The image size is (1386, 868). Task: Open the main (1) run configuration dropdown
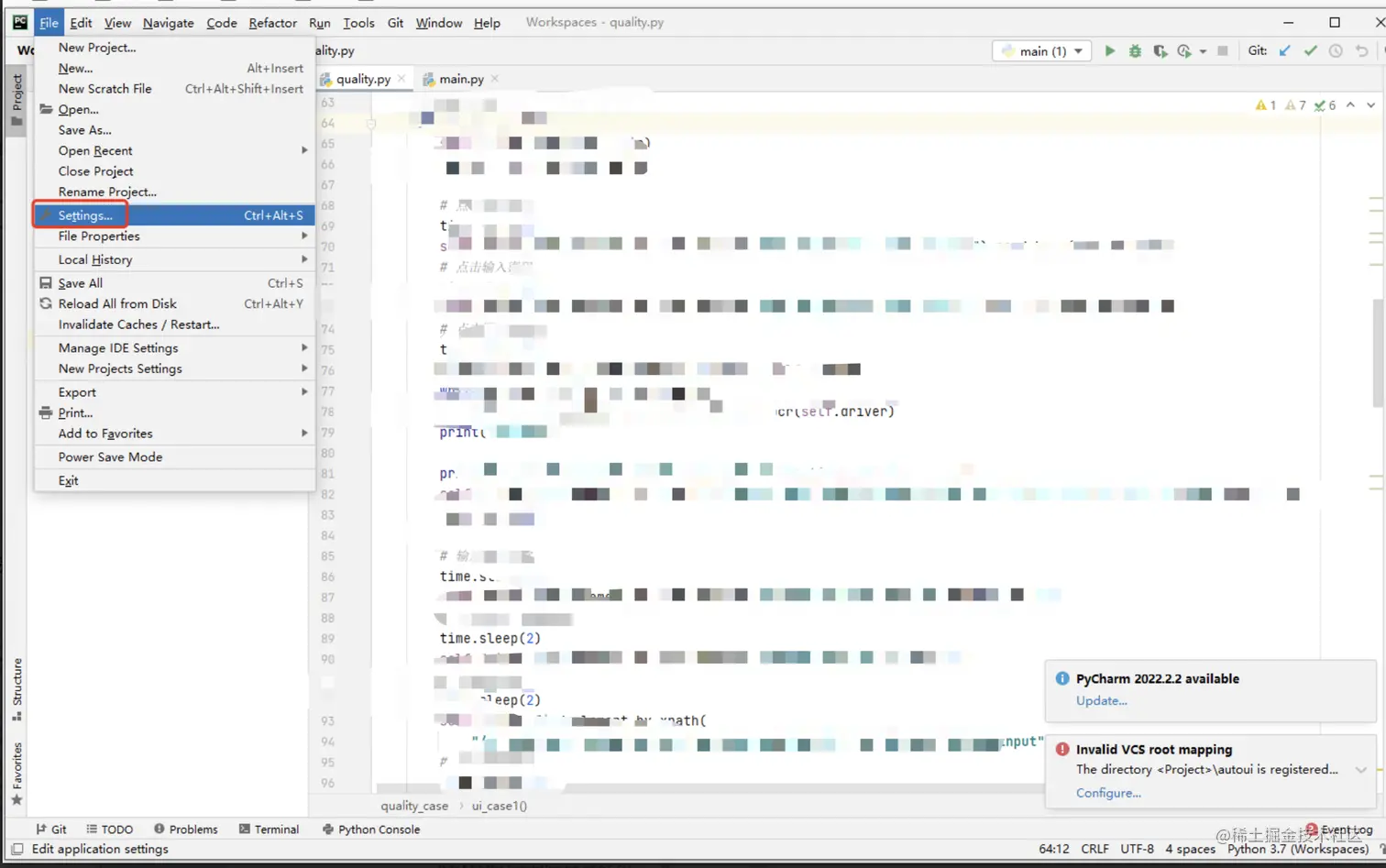pyautogui.click(x=1042, y=51)
